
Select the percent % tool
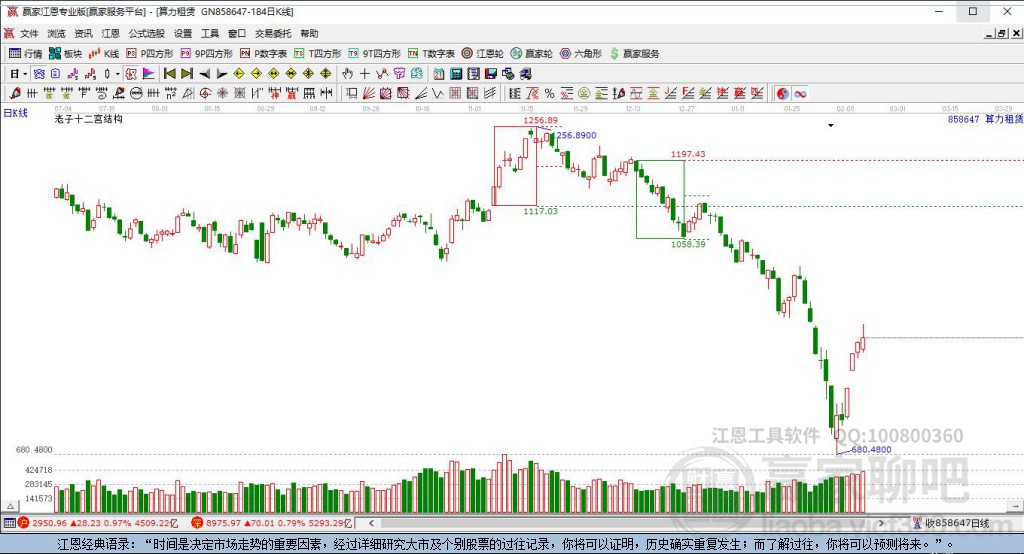tap(549, 93)
